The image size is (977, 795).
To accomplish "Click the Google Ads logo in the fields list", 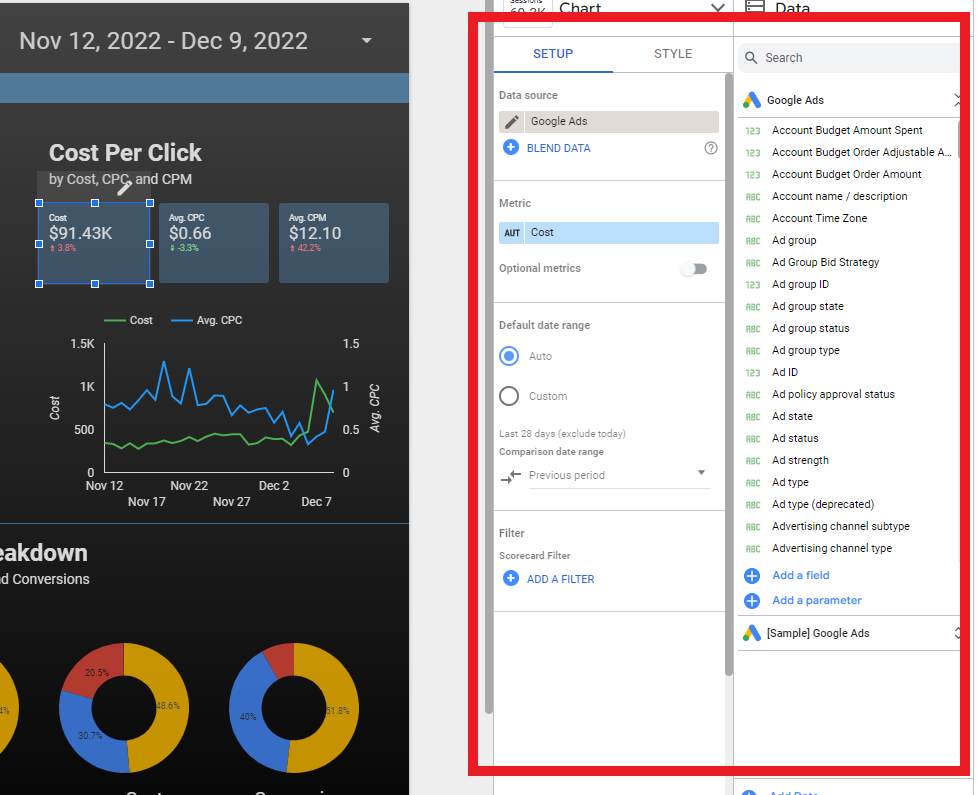I will (751, 100).
